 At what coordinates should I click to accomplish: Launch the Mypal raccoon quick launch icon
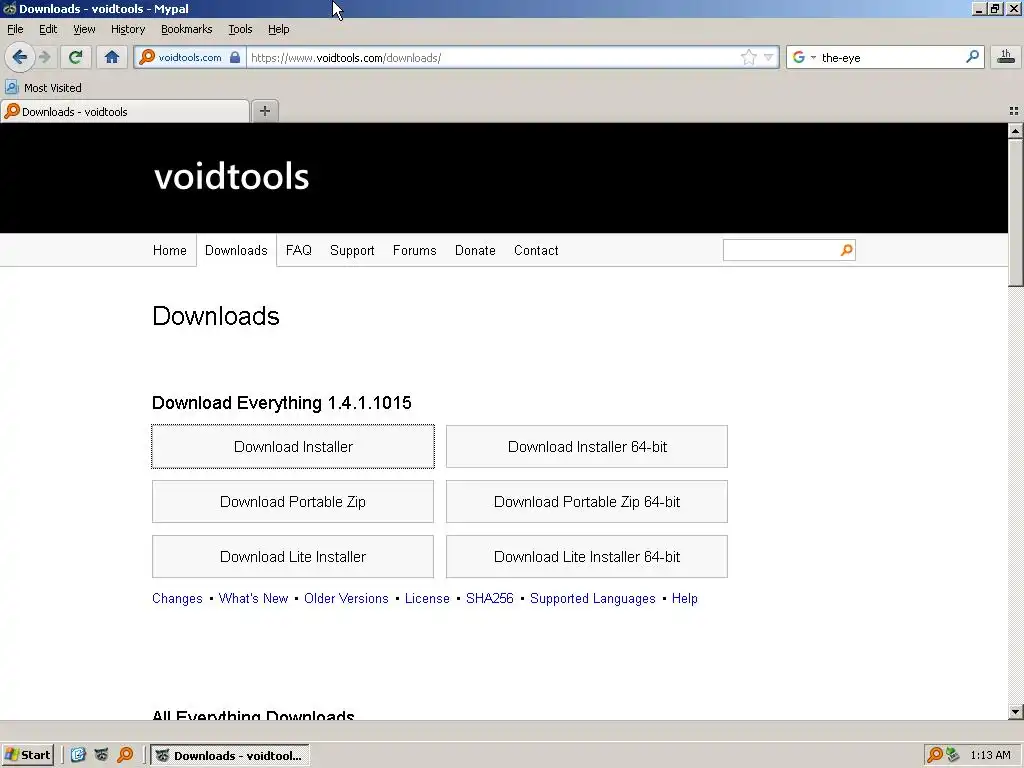coord(101,755)
